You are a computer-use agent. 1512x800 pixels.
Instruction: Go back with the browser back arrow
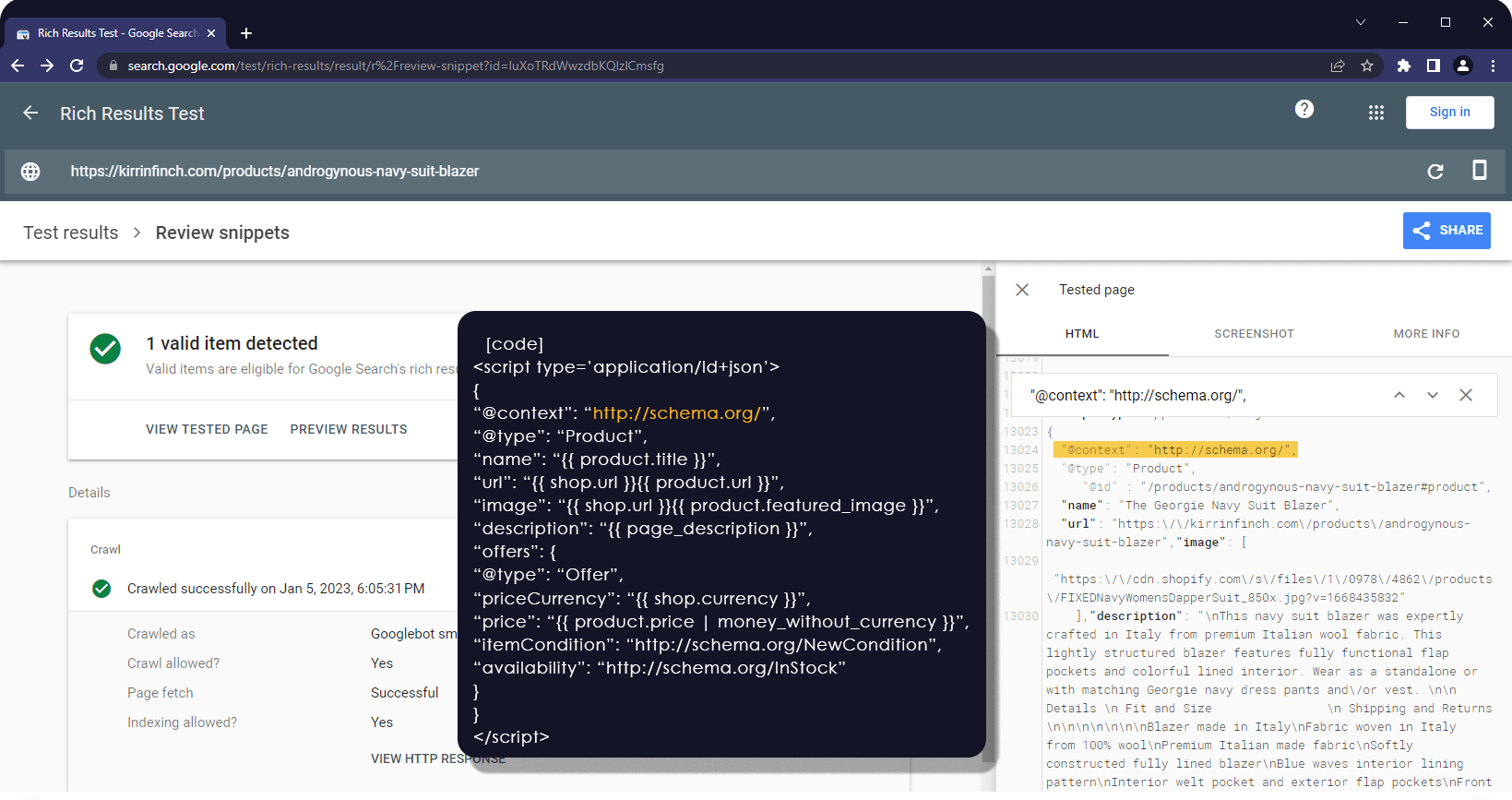click(x=18, y=66)
